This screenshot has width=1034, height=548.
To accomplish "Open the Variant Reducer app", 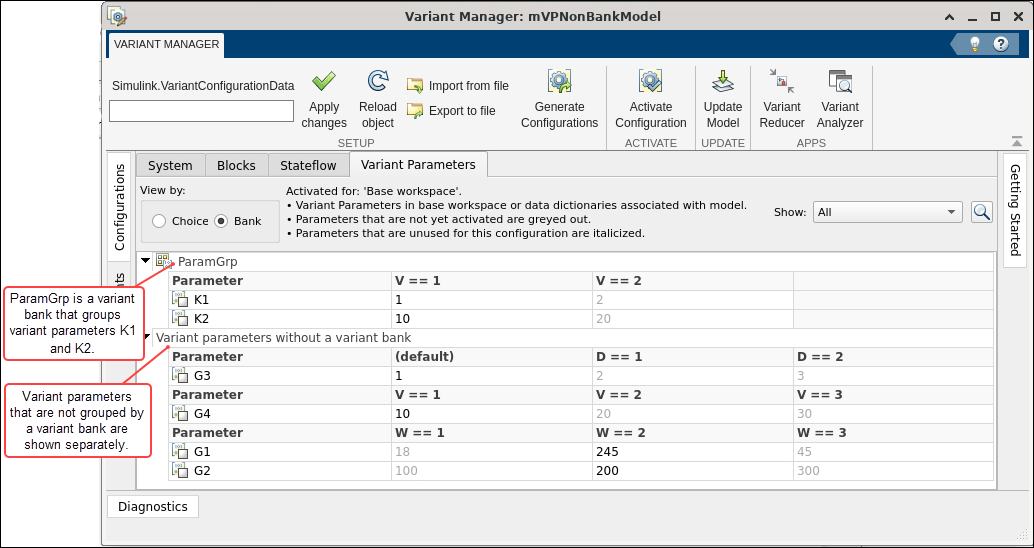I will [782, 99].
